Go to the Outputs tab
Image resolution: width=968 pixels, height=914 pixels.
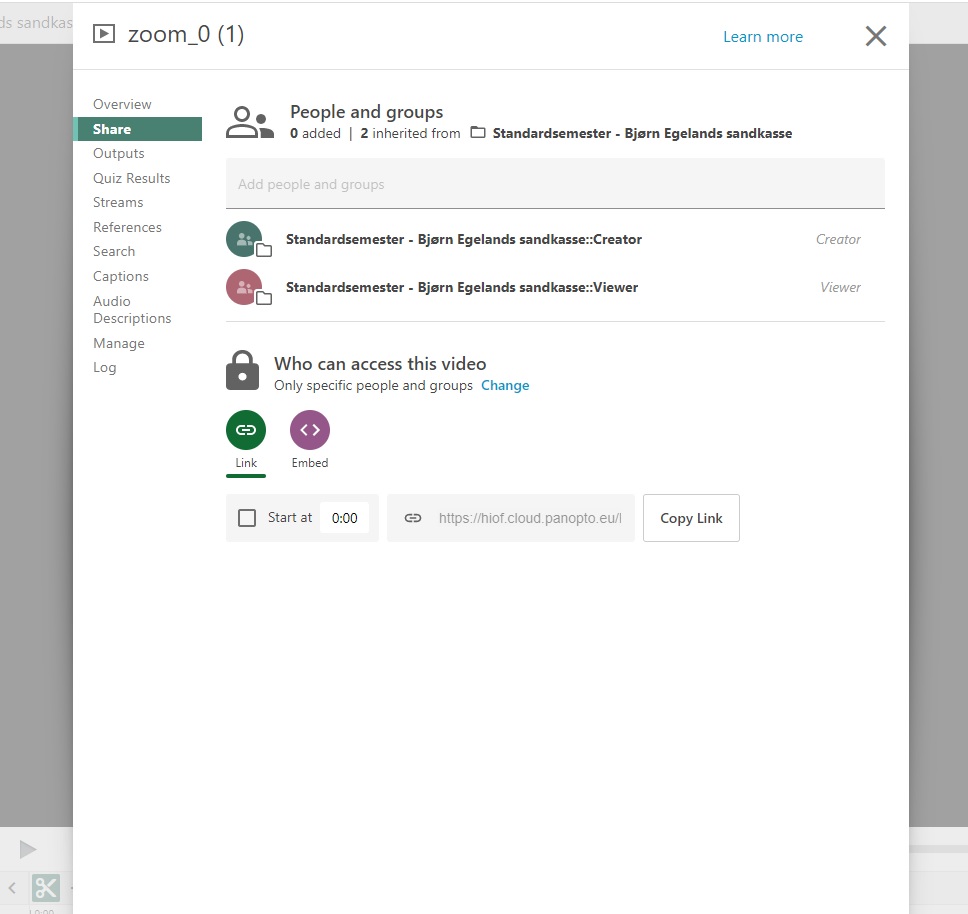point(119,153)
